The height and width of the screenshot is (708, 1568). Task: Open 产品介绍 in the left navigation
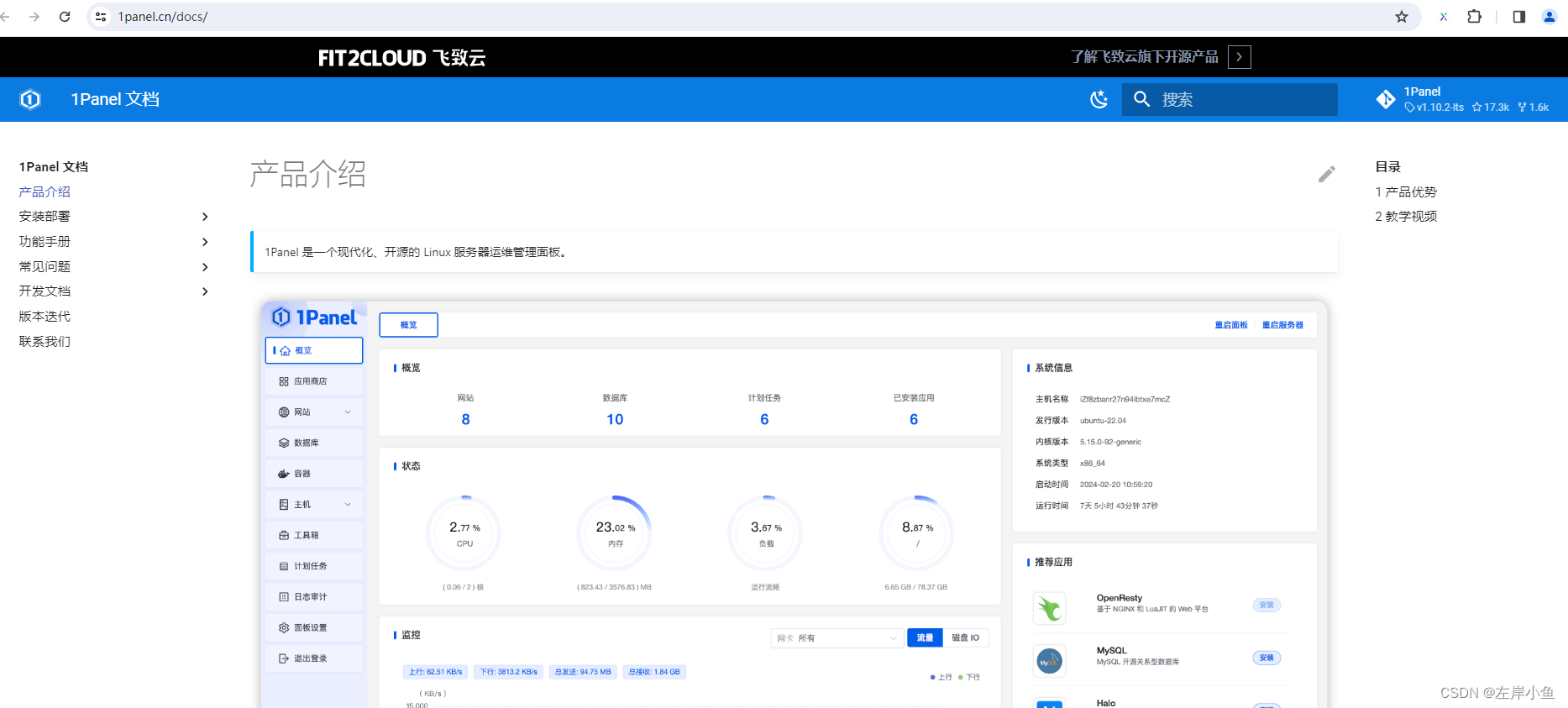(x=45, y=192)
